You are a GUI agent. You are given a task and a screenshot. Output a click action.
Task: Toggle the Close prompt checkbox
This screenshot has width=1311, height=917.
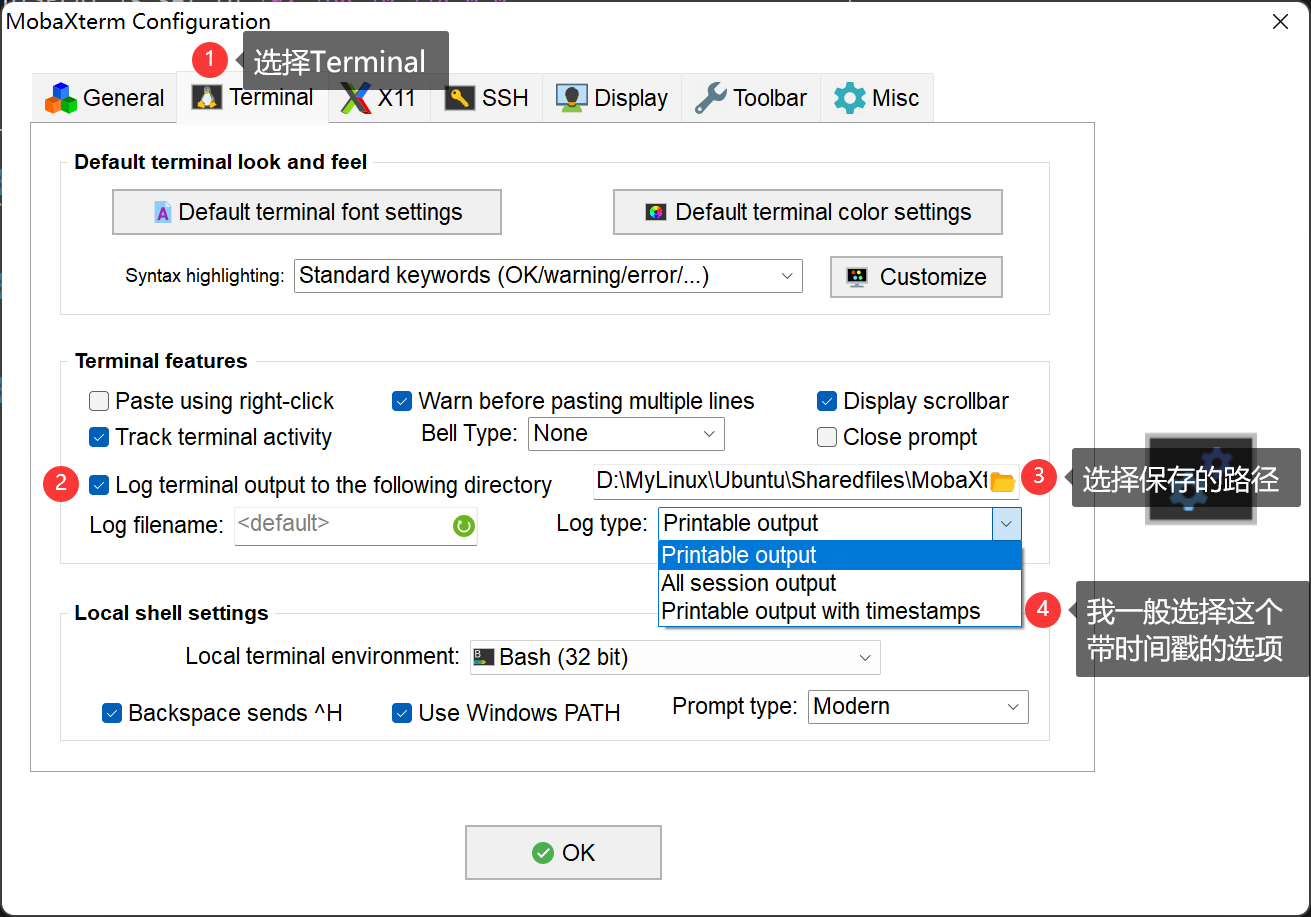pyautogui.click(x=827, y=437)
